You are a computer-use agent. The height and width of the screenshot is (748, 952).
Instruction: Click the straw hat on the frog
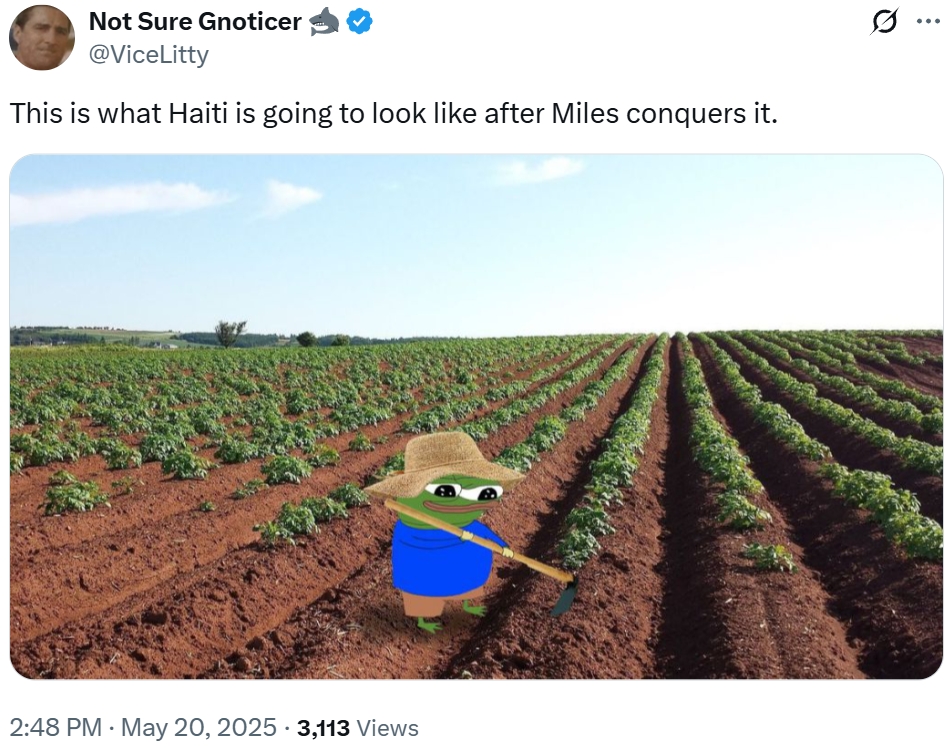tap(446, 461)
